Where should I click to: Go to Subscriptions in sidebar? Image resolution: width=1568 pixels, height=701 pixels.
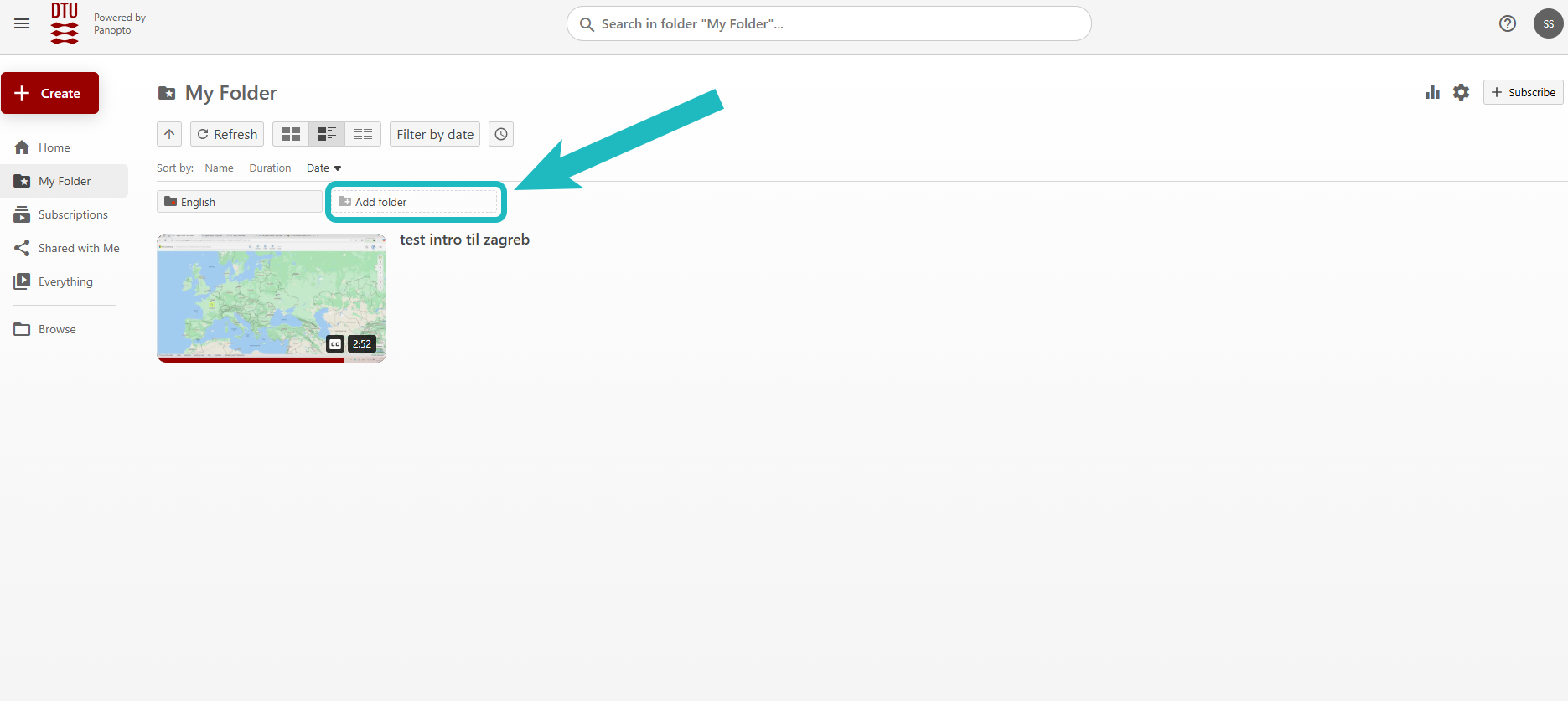point(73,214)
